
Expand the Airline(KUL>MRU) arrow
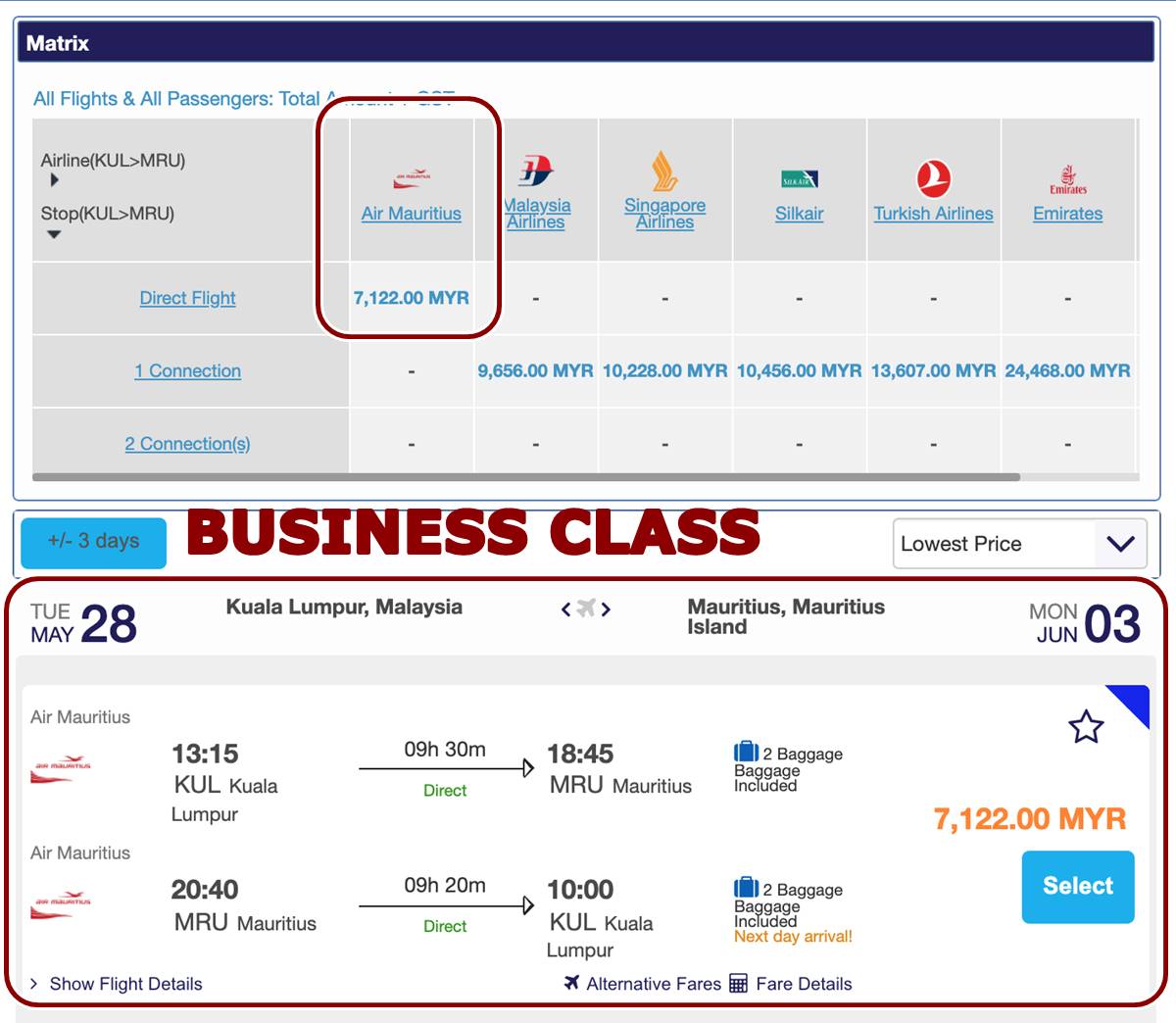coord(55,180)
